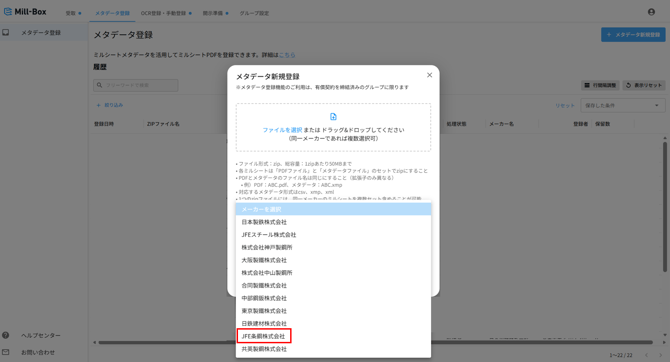Click the 表示リセット button
The height and width of the screenshot is (362, 670).
tap(644, 85)
